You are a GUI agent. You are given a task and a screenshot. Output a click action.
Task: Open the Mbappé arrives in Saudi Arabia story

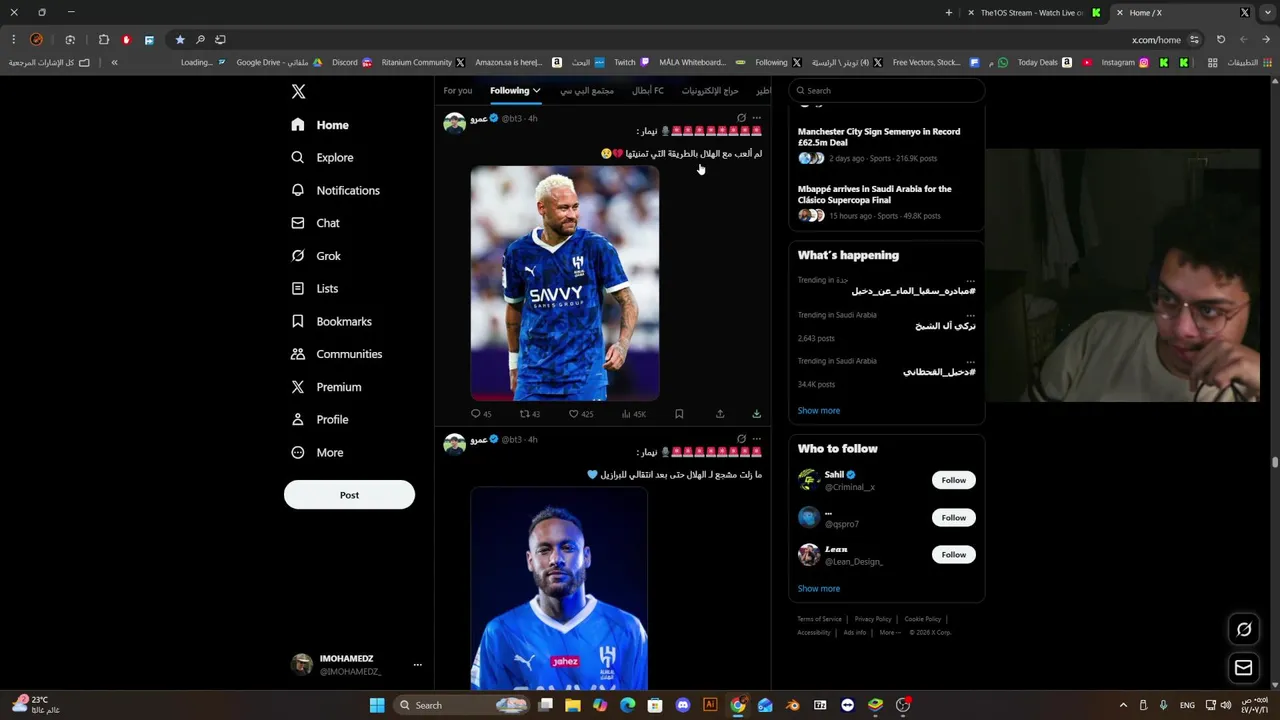886,201
